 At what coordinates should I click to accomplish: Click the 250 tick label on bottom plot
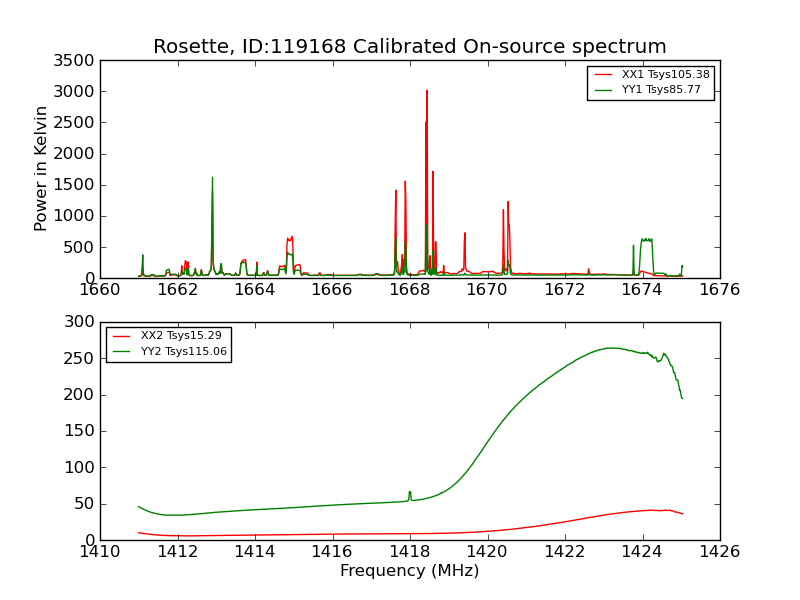tap(79, 359)
